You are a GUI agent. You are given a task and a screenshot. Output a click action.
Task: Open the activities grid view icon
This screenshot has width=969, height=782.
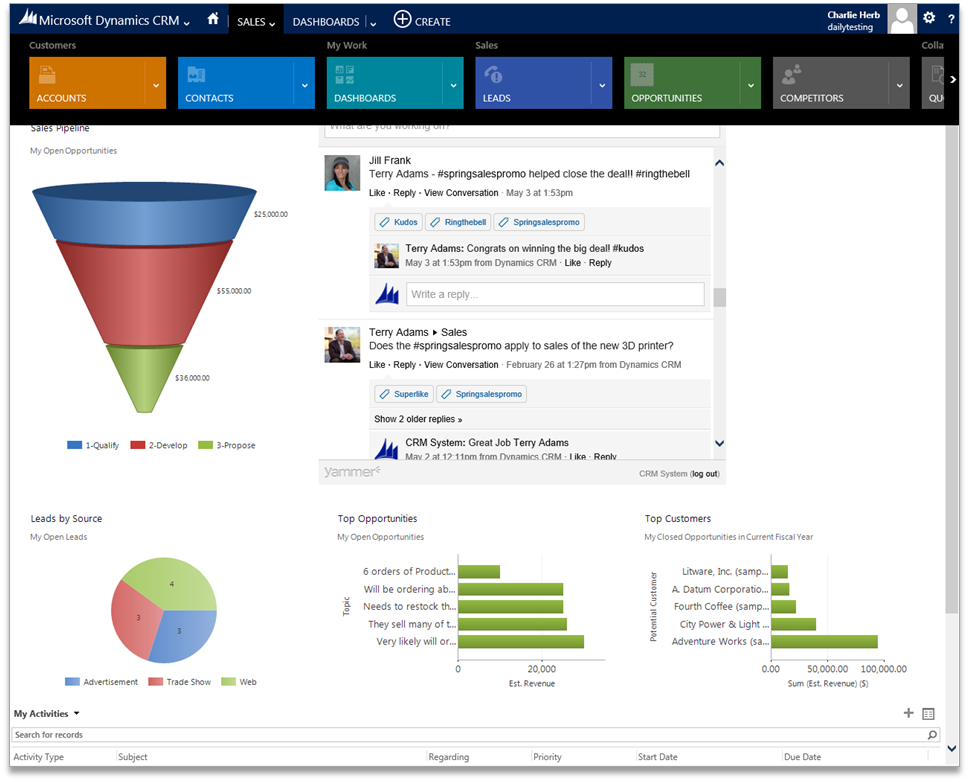[928, 713]
